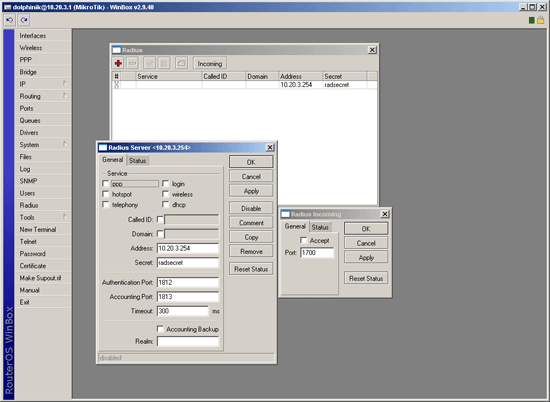Click the Realm input field
Screen dimensions: 550x402
click(x=188, y=341)
